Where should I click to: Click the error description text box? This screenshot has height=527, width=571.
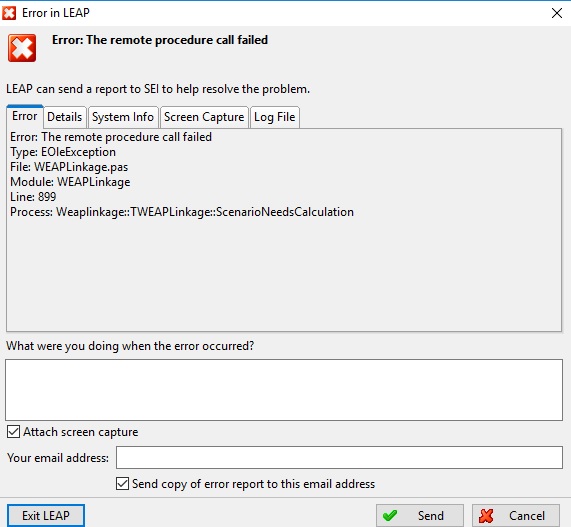(x=284, y=390)
